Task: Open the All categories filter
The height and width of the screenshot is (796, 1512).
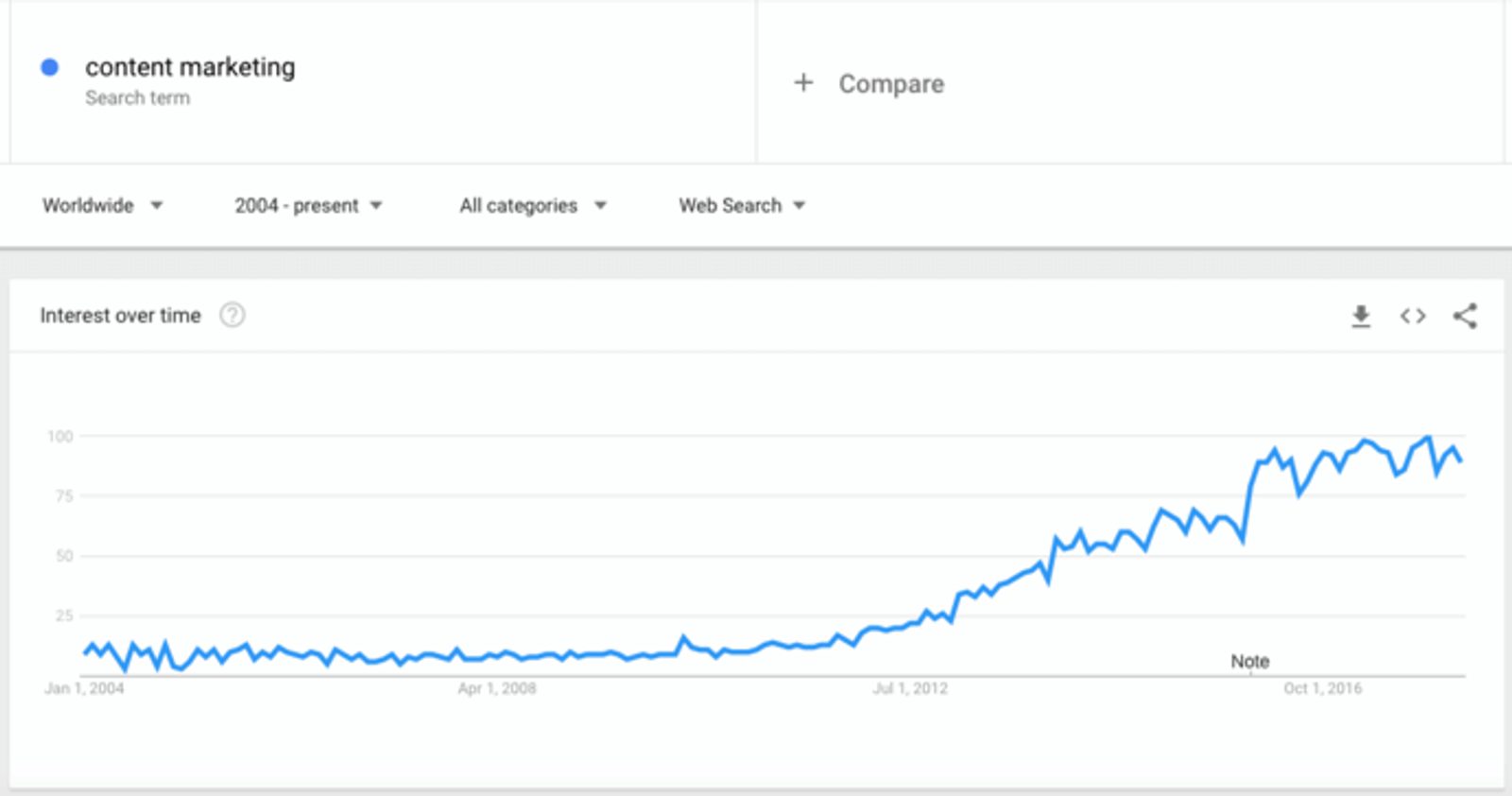Action: click(x=518, y=205)
